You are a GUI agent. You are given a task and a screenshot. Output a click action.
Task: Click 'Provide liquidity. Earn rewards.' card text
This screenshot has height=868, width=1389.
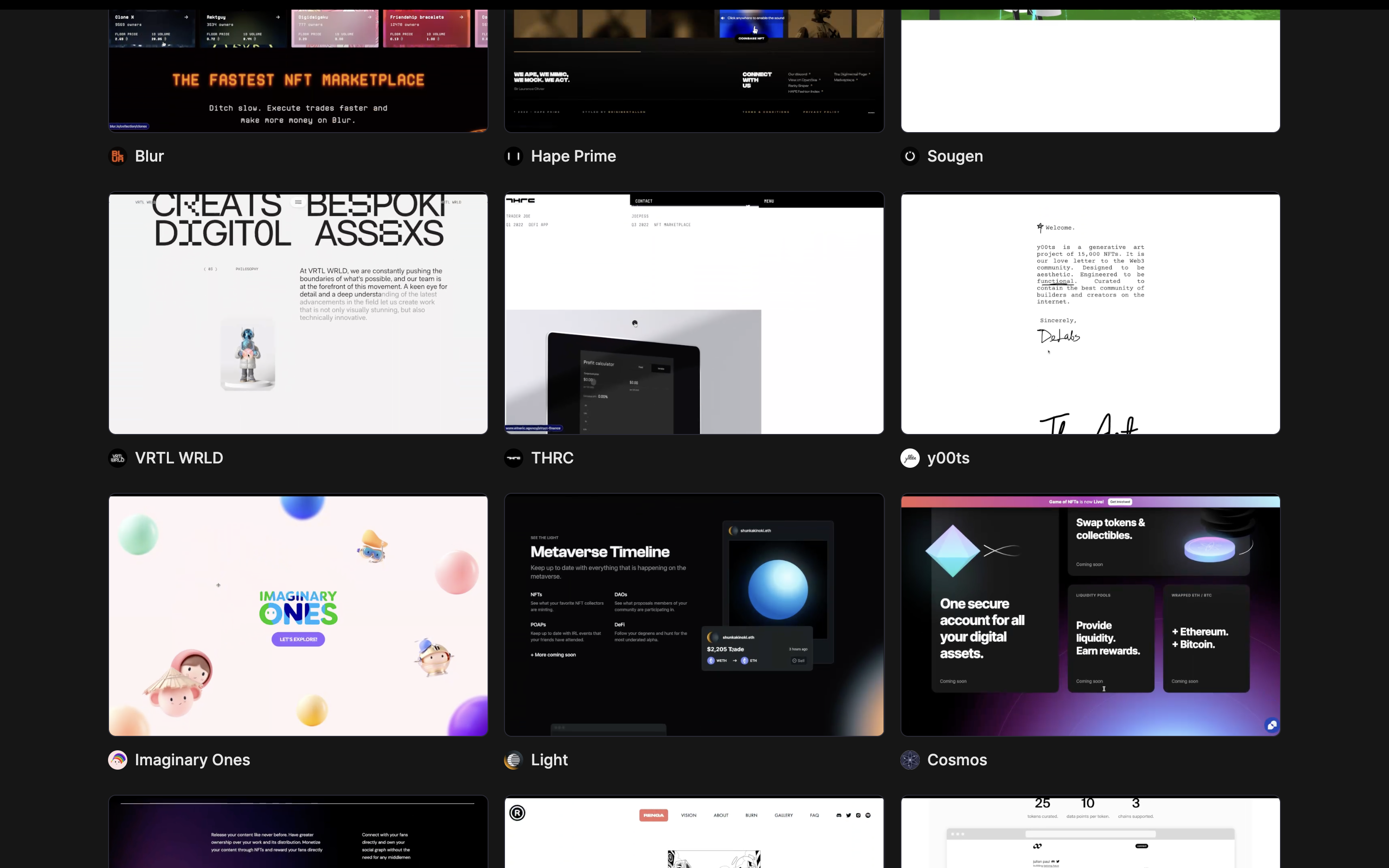1108,638
